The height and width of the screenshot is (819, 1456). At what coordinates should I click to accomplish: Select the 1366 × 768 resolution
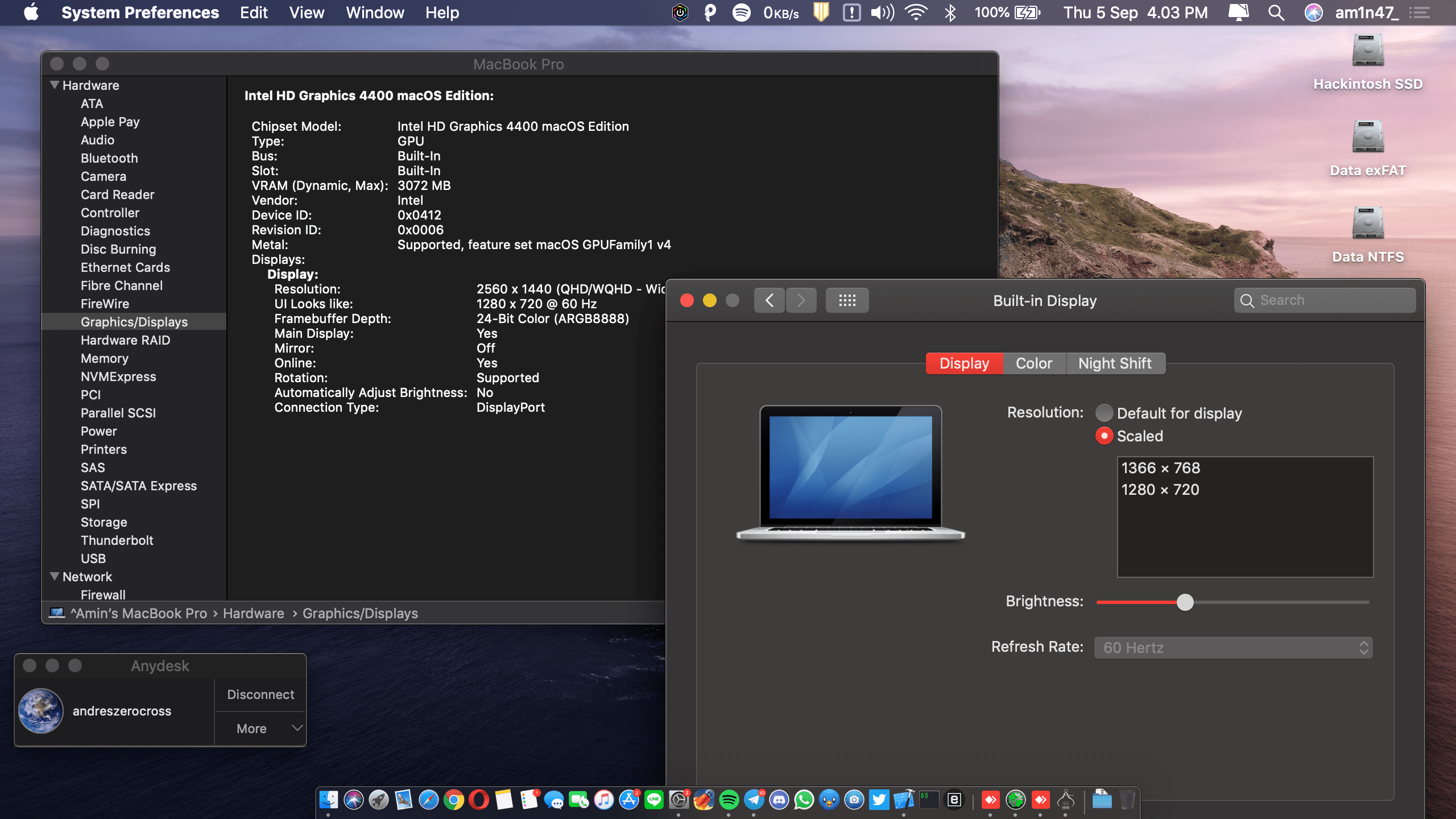pyautogui.click(x=1160, y=468)
